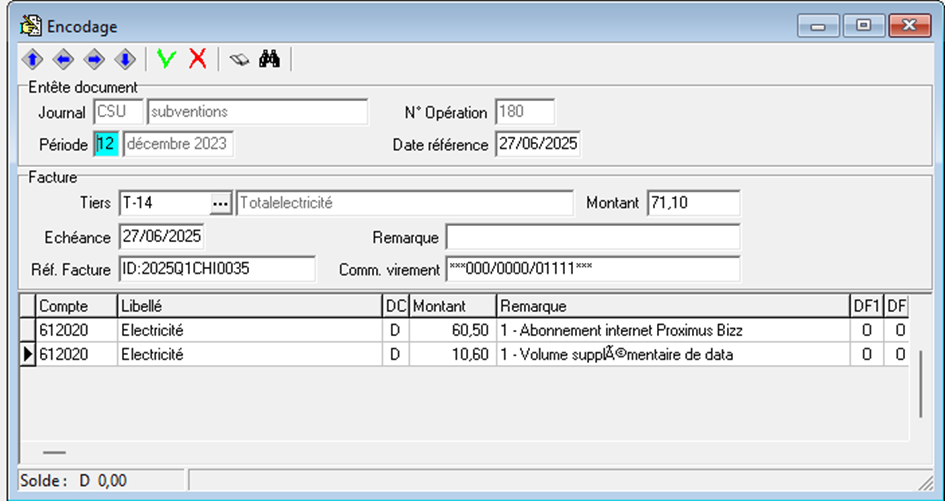Click the Libellé column header

[249, 306]
